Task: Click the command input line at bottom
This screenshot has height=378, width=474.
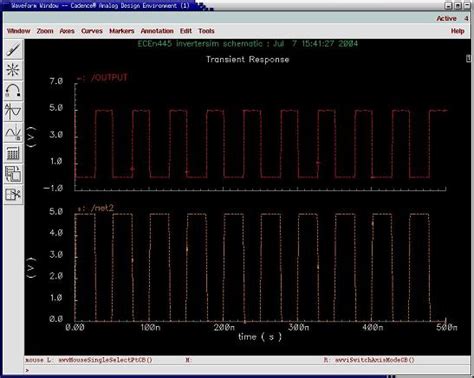Action: (247, 370)
